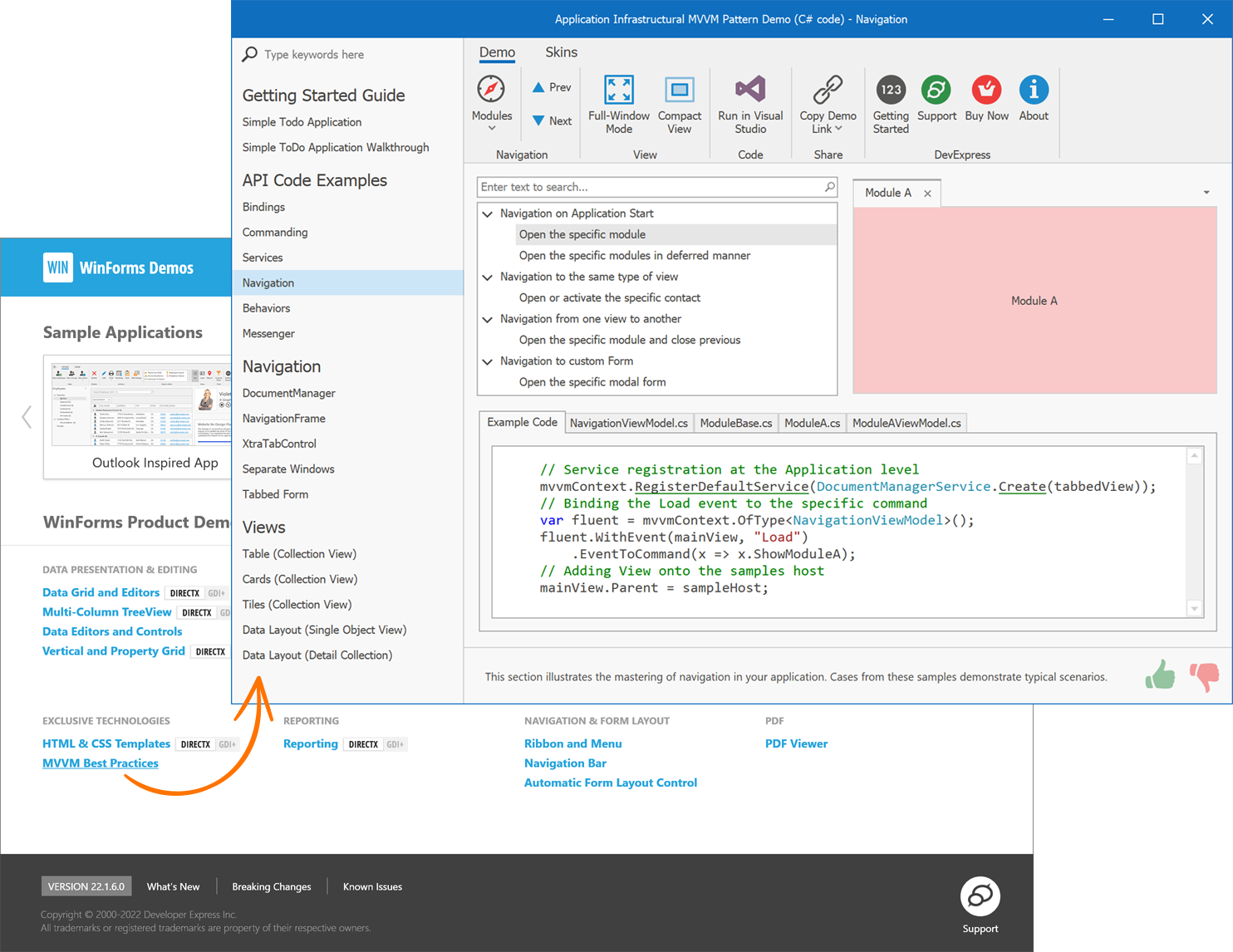This screenshot has height=952, width=1233.
Task: Select Cards (Collection View) item
Action: coord(300,579)
